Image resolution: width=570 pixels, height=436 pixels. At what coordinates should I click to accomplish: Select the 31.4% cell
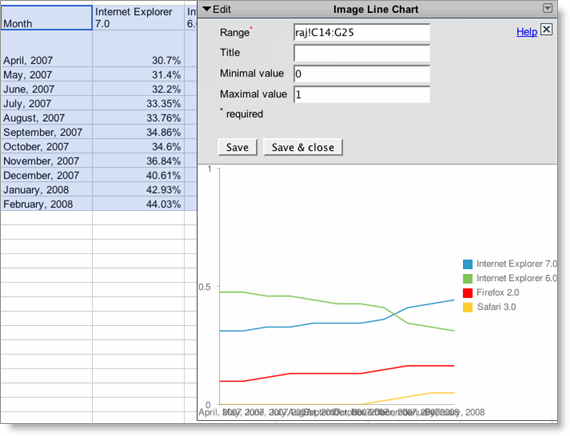[x=139, y=75]
